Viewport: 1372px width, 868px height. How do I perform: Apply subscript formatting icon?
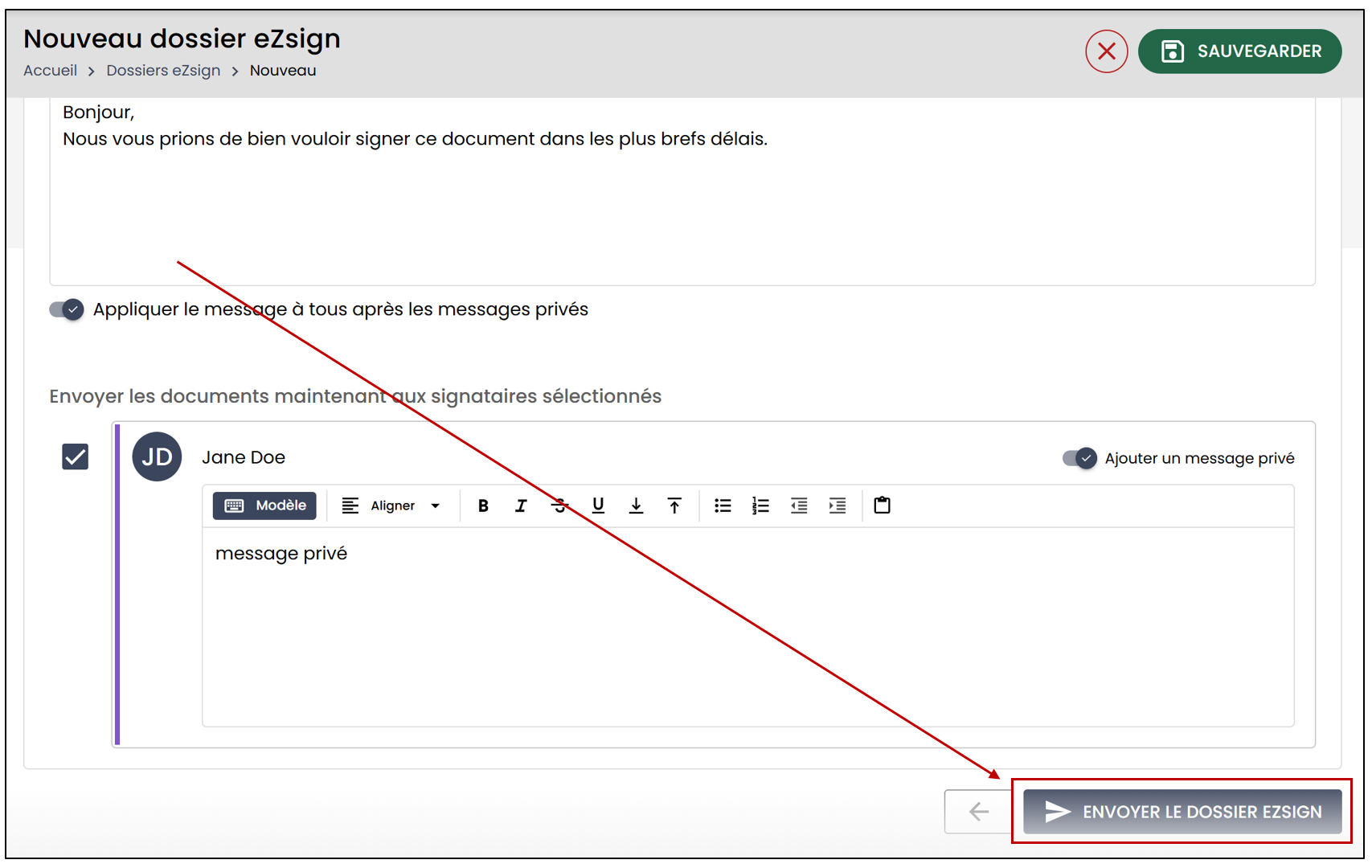coord(636,506)
